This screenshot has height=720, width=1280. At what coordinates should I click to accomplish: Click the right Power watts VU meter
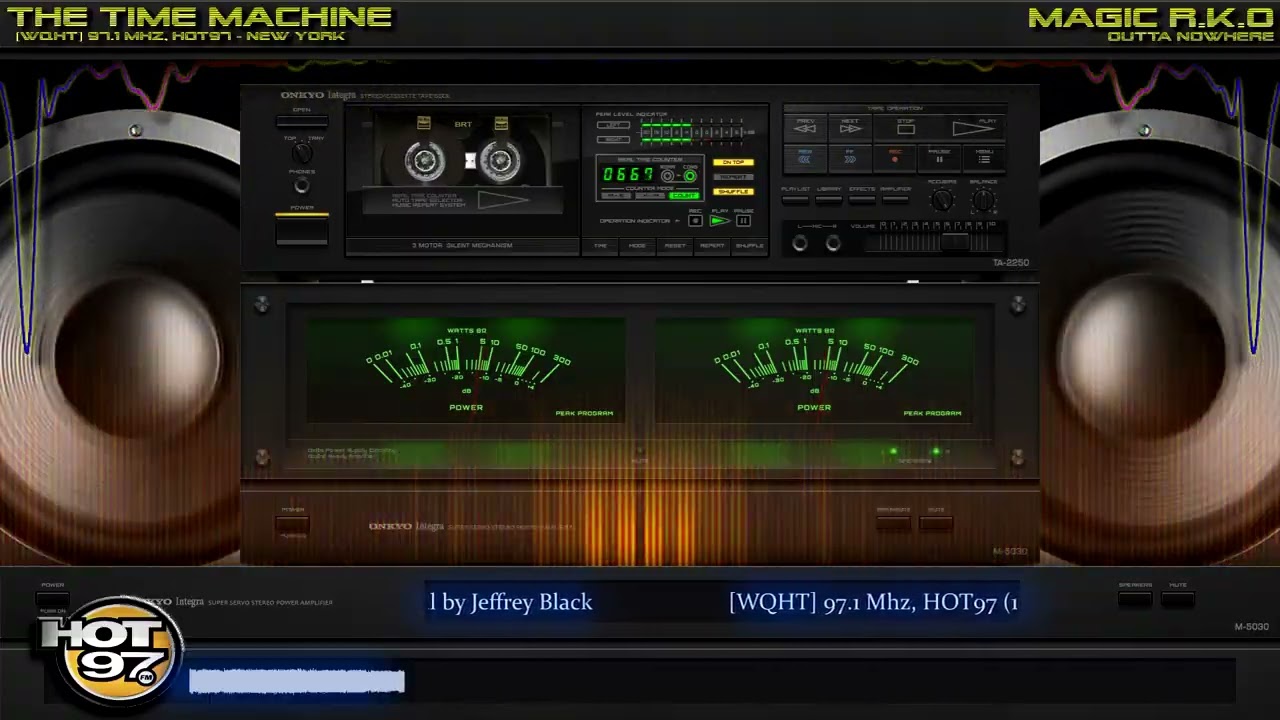coord(814,371)
